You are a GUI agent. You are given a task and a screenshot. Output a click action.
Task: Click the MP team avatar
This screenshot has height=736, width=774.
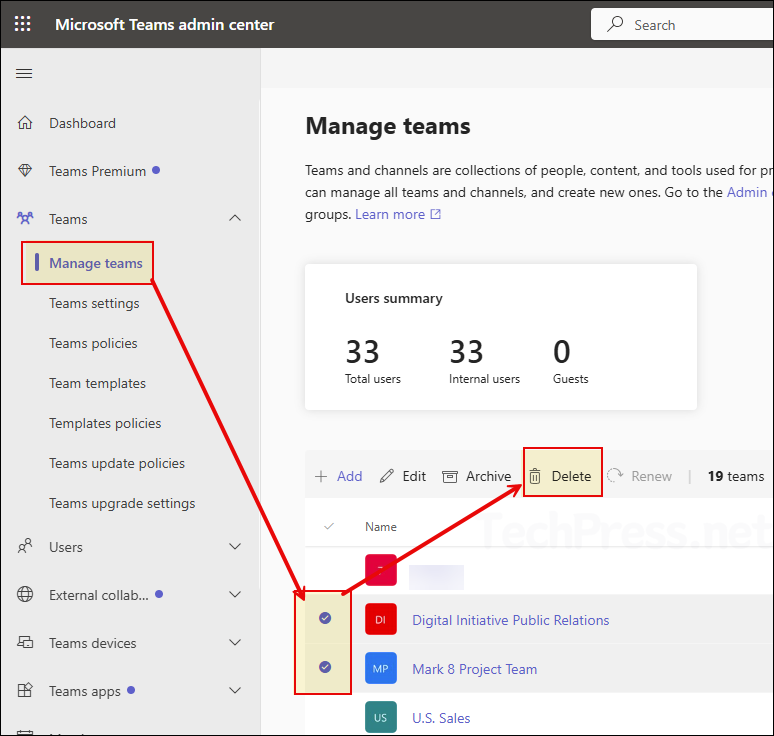[381, 668]
